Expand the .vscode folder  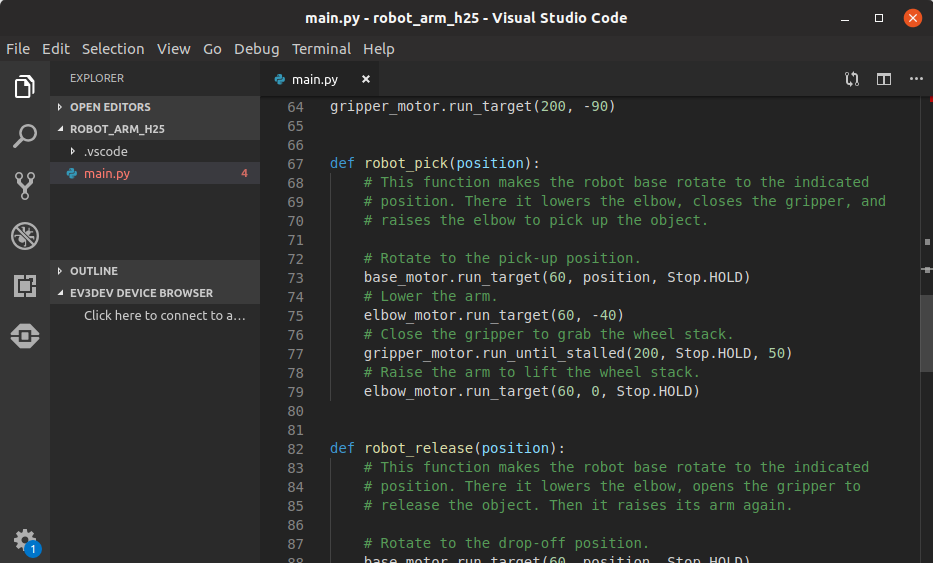coord(105,151)
